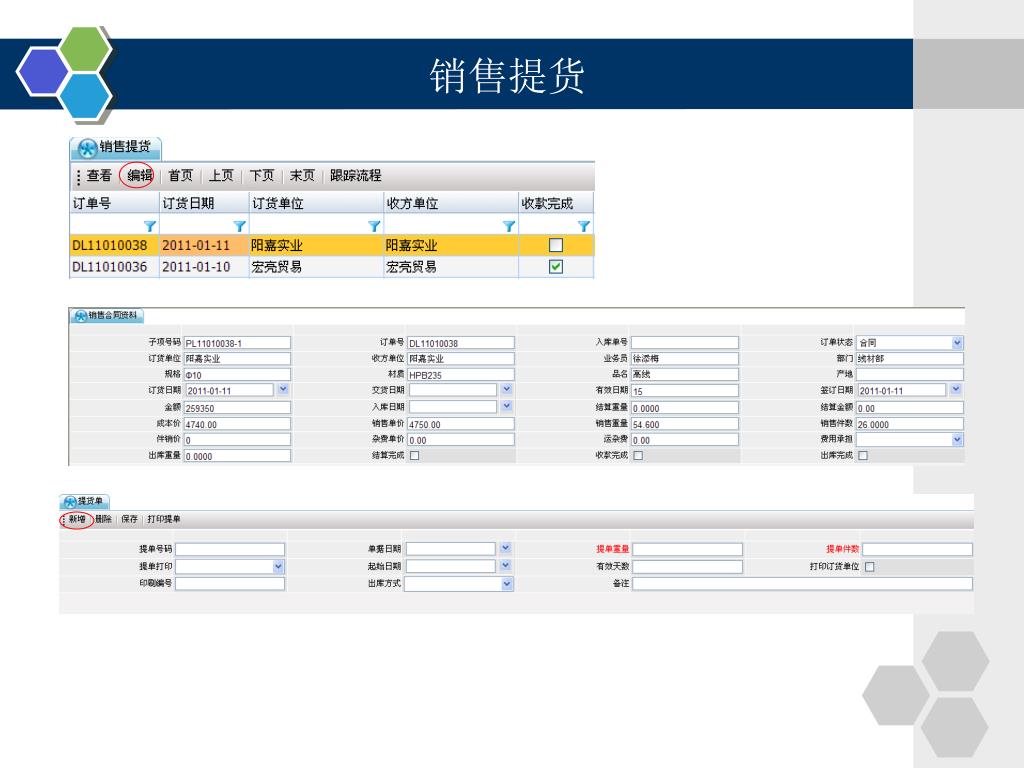Open the 起始日期 date dropdown
The height and width of the screenshot is (768, 1024).
click(x=505, y=566)
